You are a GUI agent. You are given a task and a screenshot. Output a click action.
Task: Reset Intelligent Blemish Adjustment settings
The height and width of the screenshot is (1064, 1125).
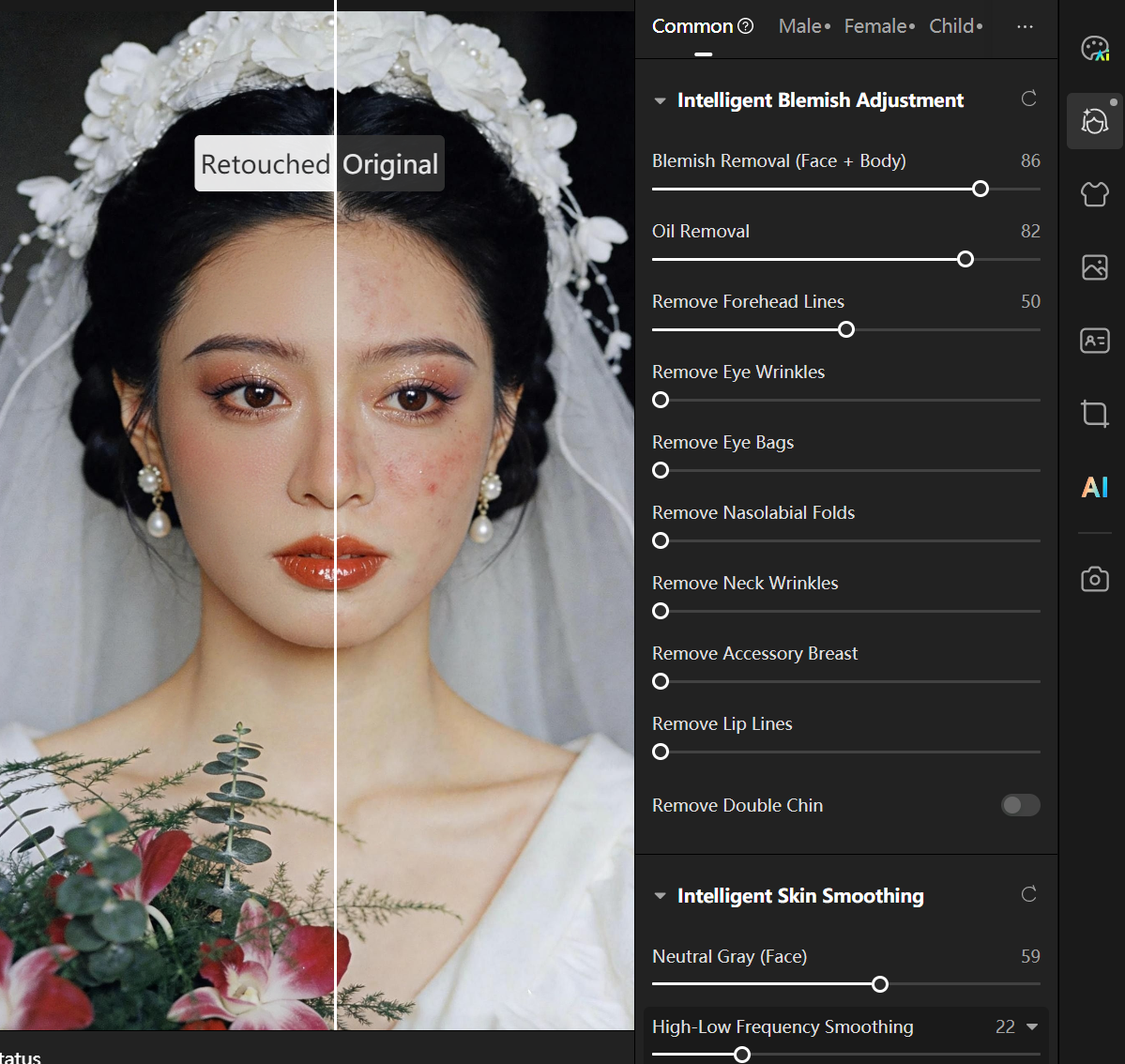click(x=1028, y=99)
